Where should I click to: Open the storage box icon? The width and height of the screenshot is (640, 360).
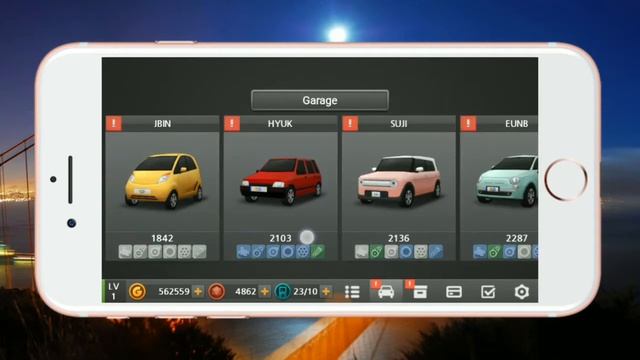(x=420, y=292)
